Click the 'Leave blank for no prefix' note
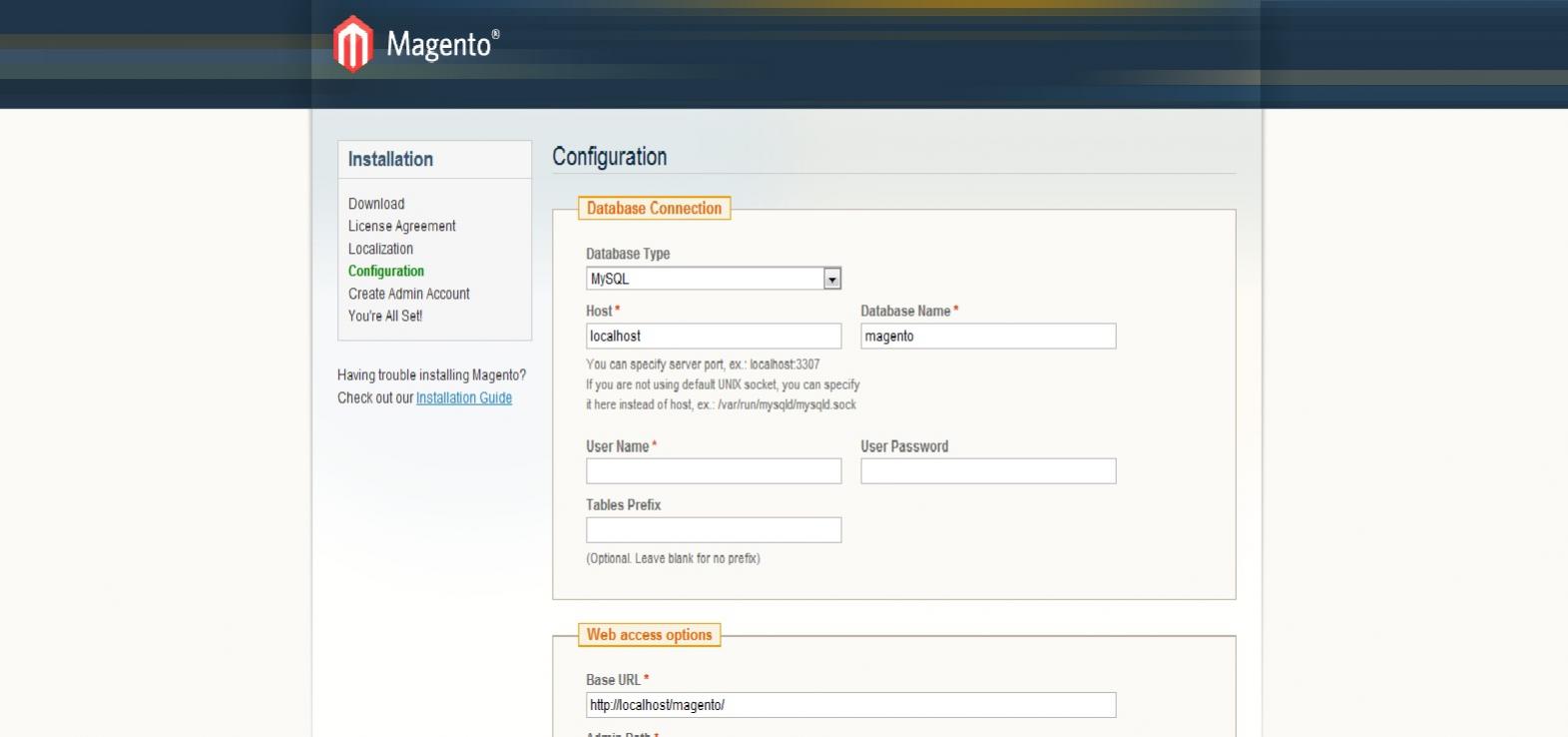Viewport: 1568px width, 737px height. coord(673,558)
